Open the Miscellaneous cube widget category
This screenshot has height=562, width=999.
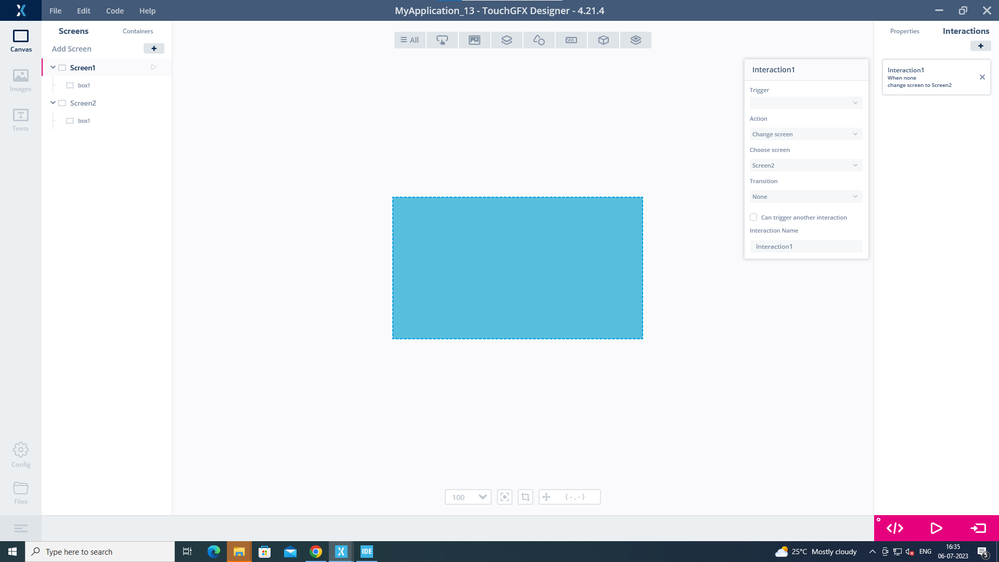coord(603,40)
